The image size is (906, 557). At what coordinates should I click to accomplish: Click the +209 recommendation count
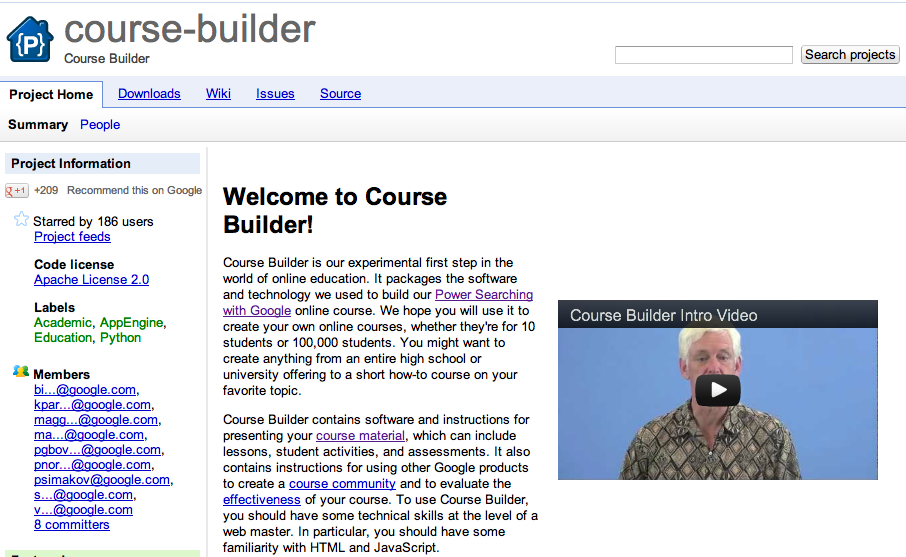pos(46,191)
